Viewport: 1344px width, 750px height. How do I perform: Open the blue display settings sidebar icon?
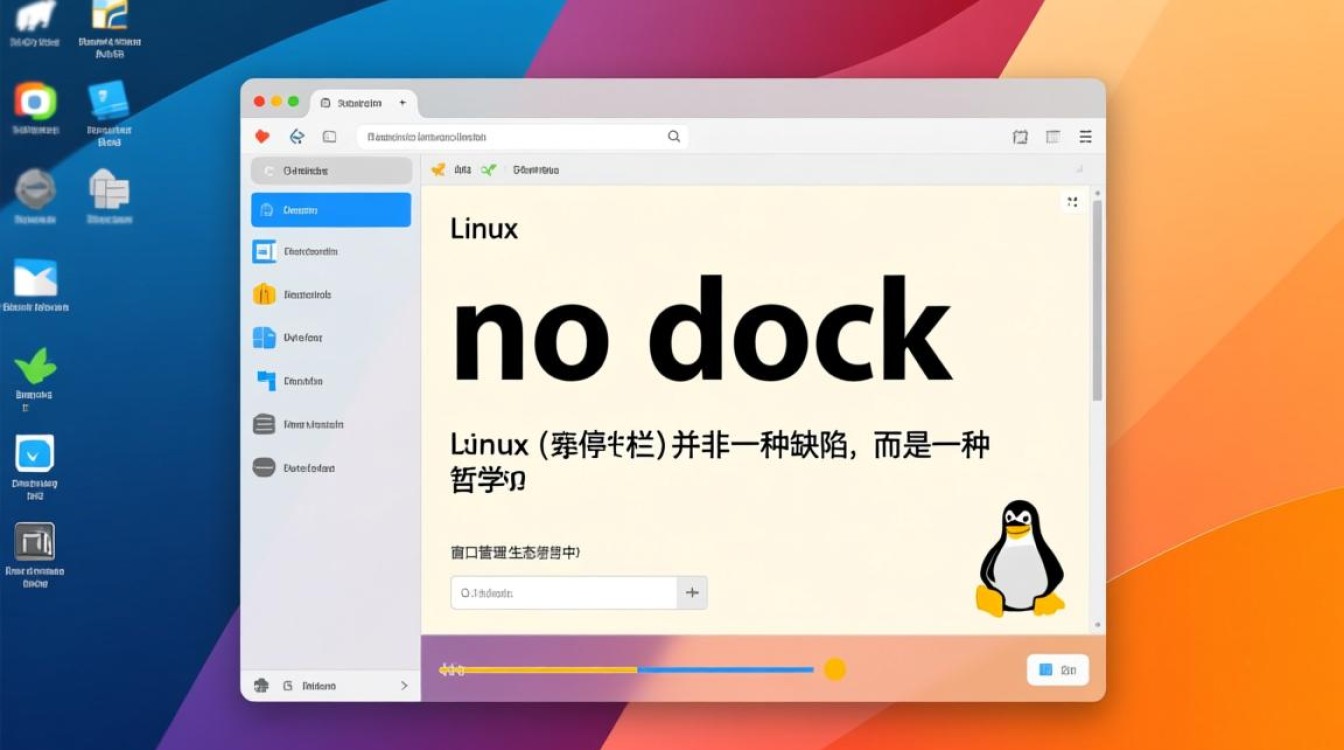[264, 251]
